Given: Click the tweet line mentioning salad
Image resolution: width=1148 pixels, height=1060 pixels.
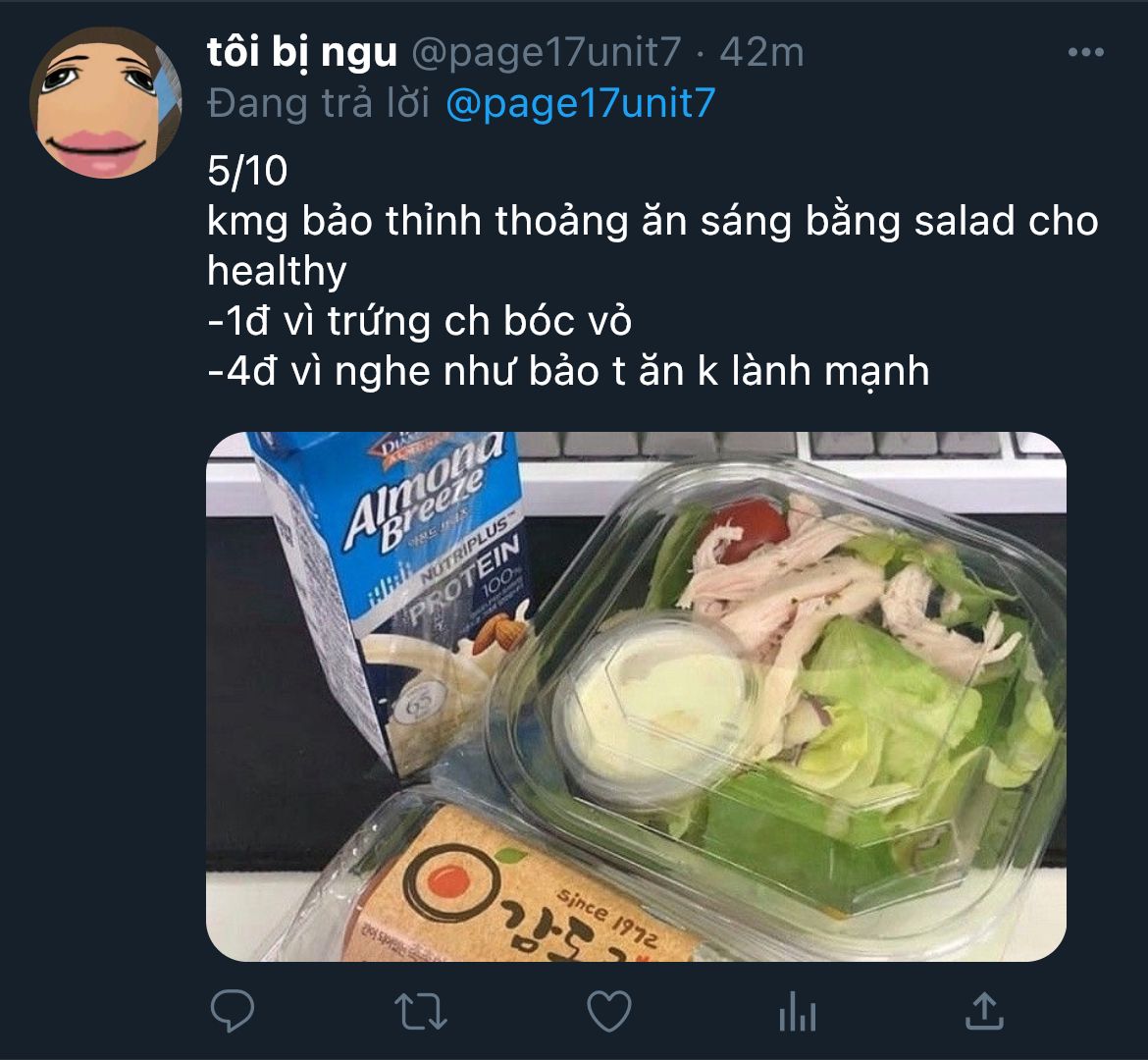Looking at the screenshot, I should [653, 221].
